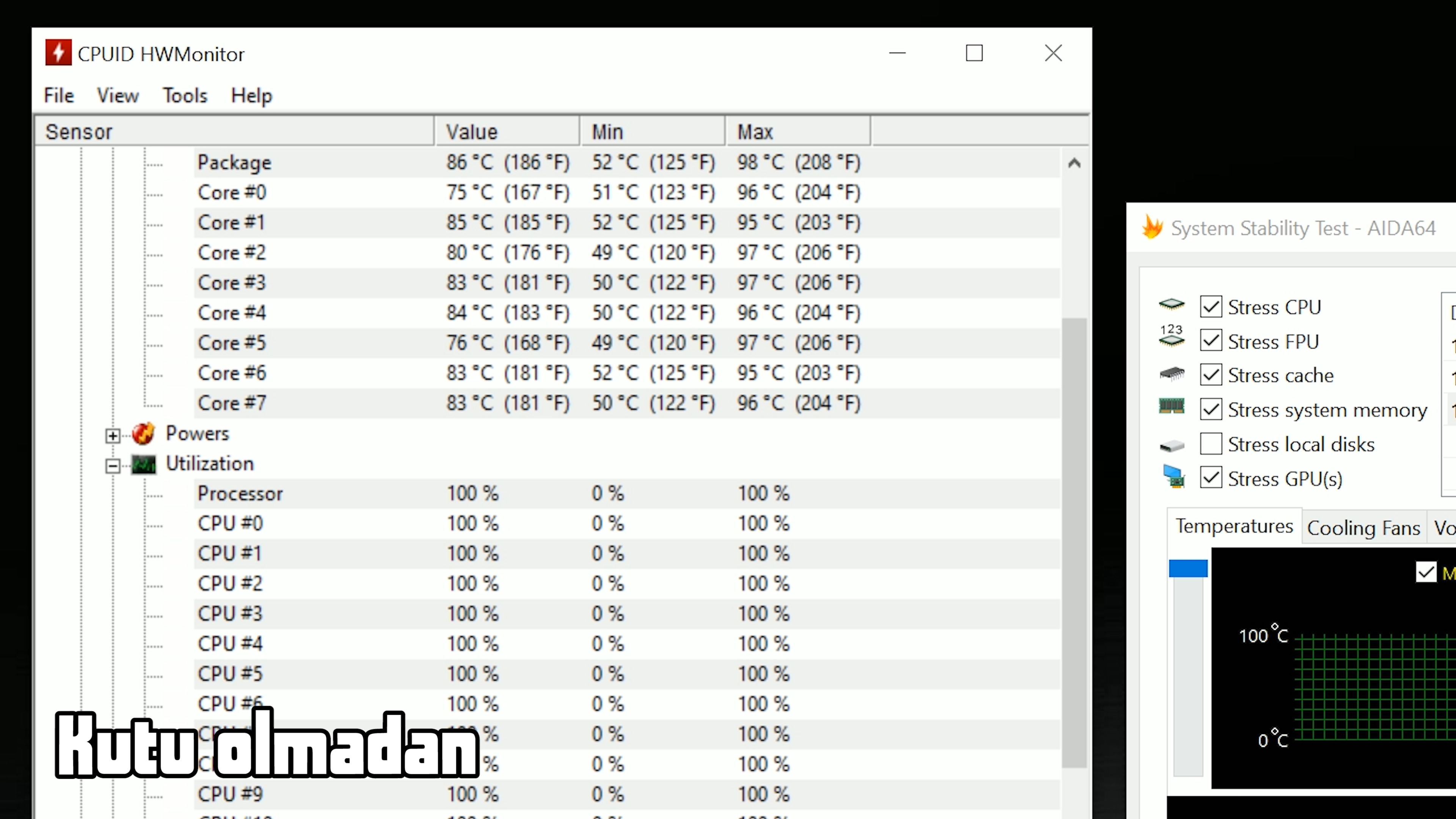This screenshot has width=1456, height=819.
Task: Switch to the Temperatures tab in AIDA64
Action: coord(1235,526)
